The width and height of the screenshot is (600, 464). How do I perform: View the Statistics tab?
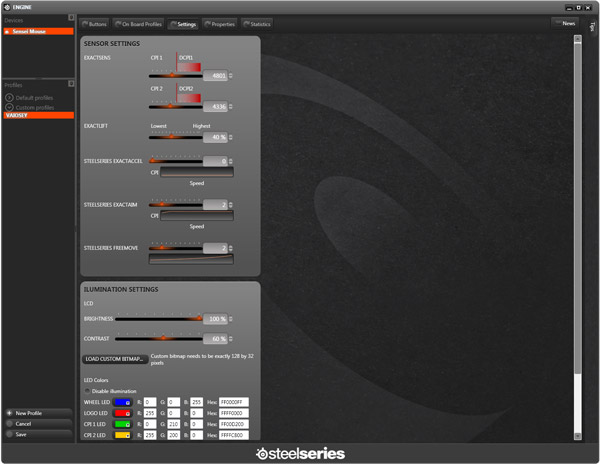click(257, 24)
